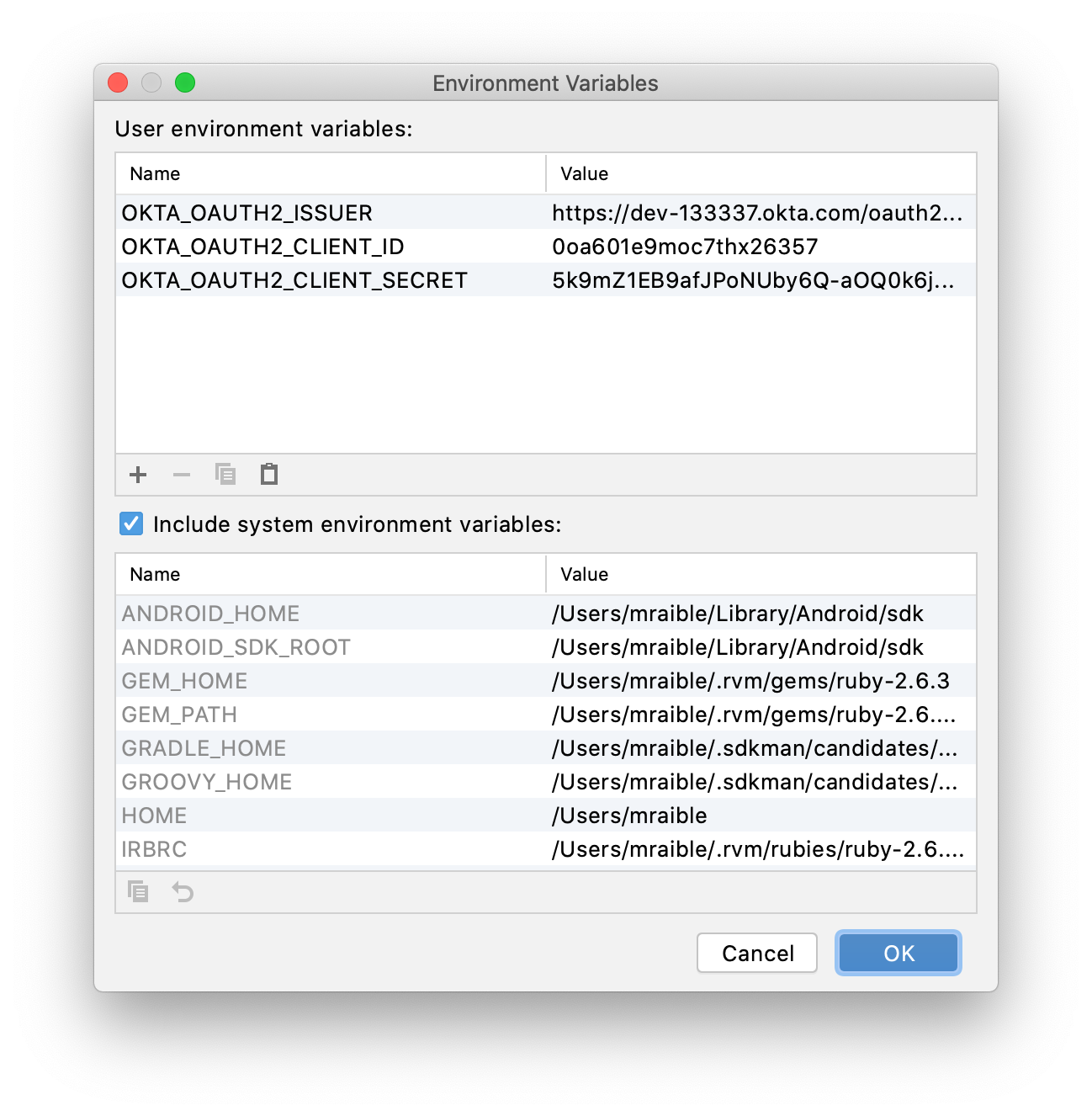This screenshot has height=1116, width=1092.
Task: Uncheck Include system environment variables
Action: (131, 524)
